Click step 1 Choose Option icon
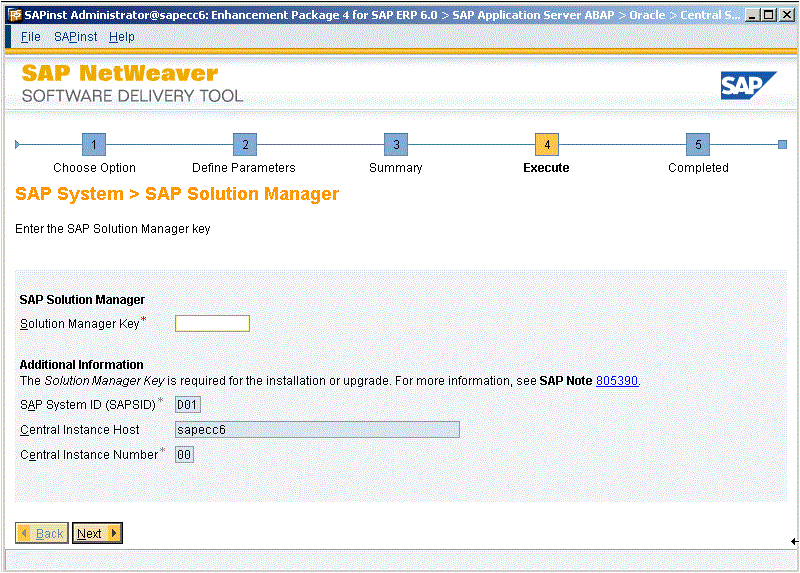The width and height of the screenshot is (800, 573). click(93, 144)
